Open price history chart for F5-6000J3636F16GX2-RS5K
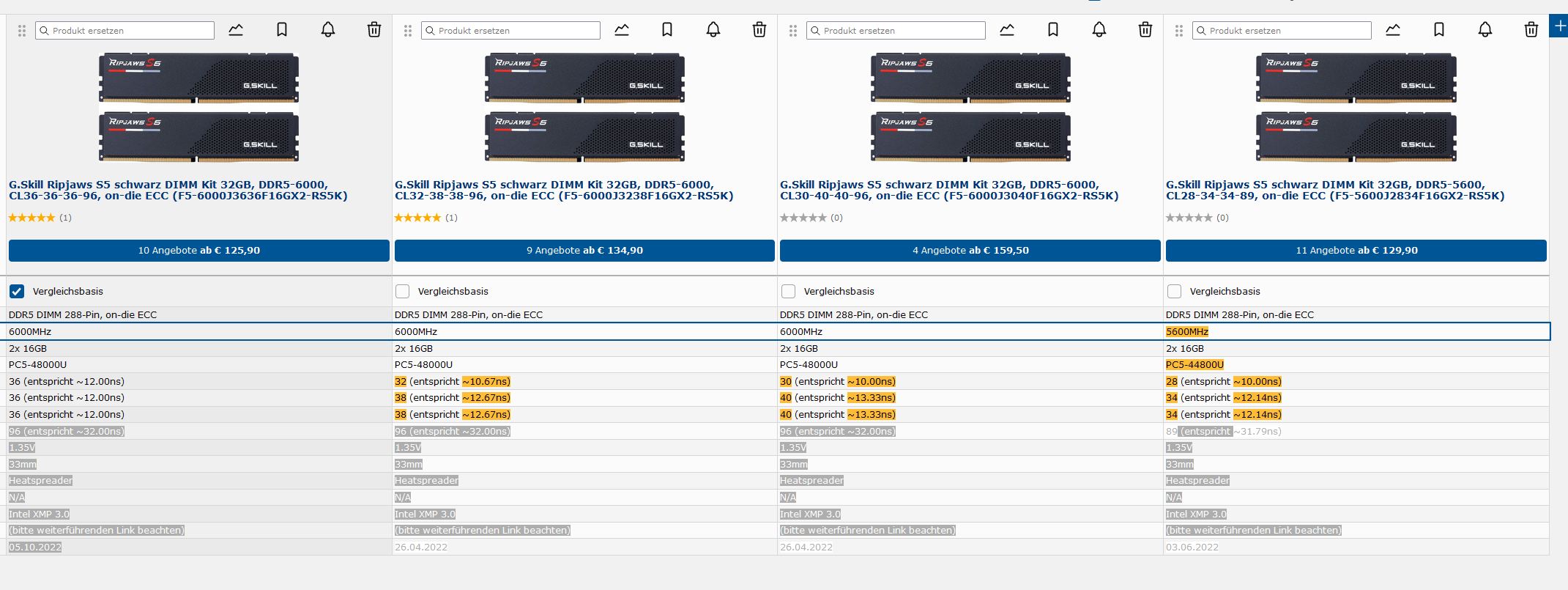The width and height of the screenshot is (1568, 590). click(x=236, y=30)
